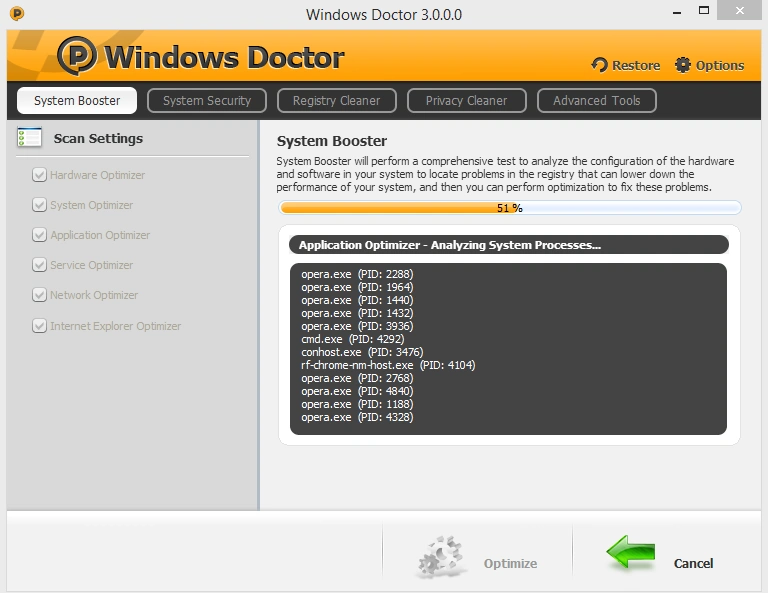Click the Scan Settings heading
Screen dimensions: 768x593
pos(98,139)
